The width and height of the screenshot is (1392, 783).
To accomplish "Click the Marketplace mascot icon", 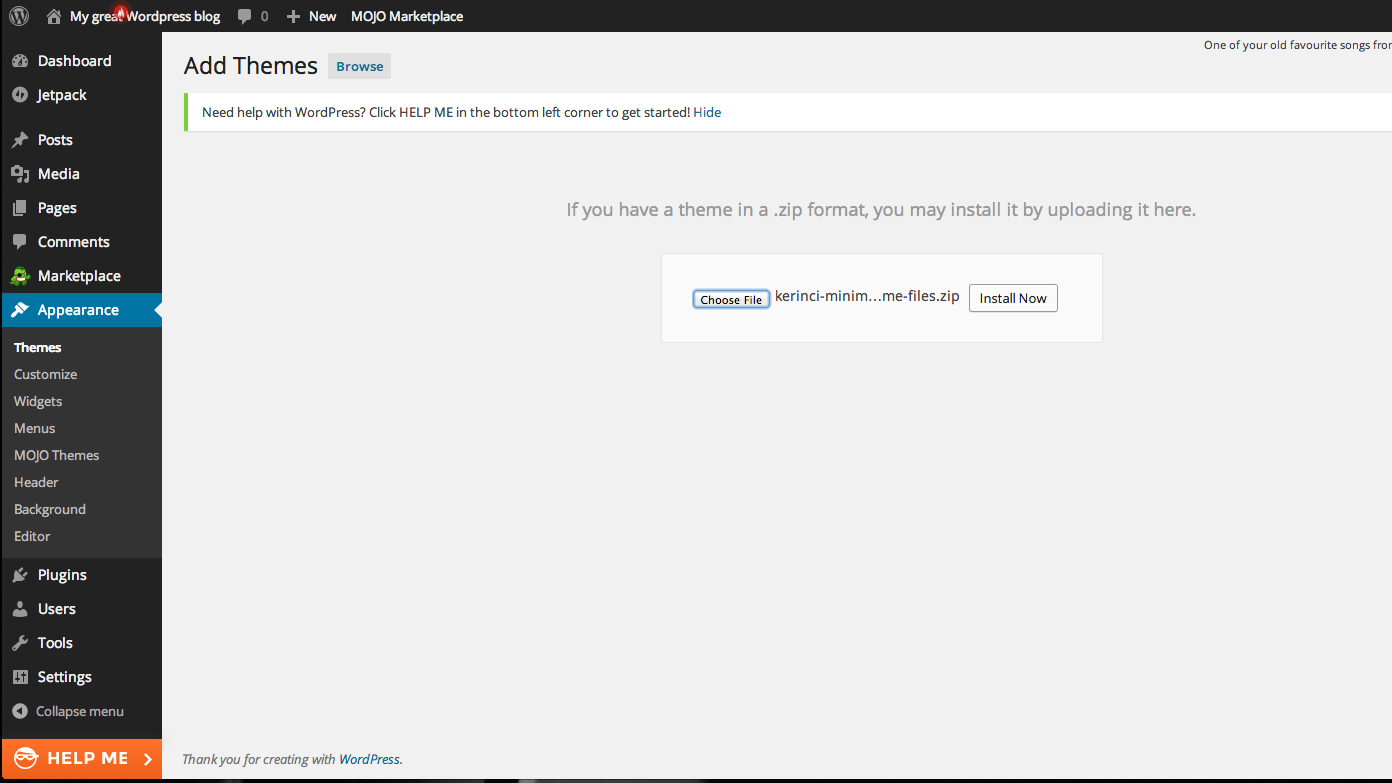I will pos(20,276).
